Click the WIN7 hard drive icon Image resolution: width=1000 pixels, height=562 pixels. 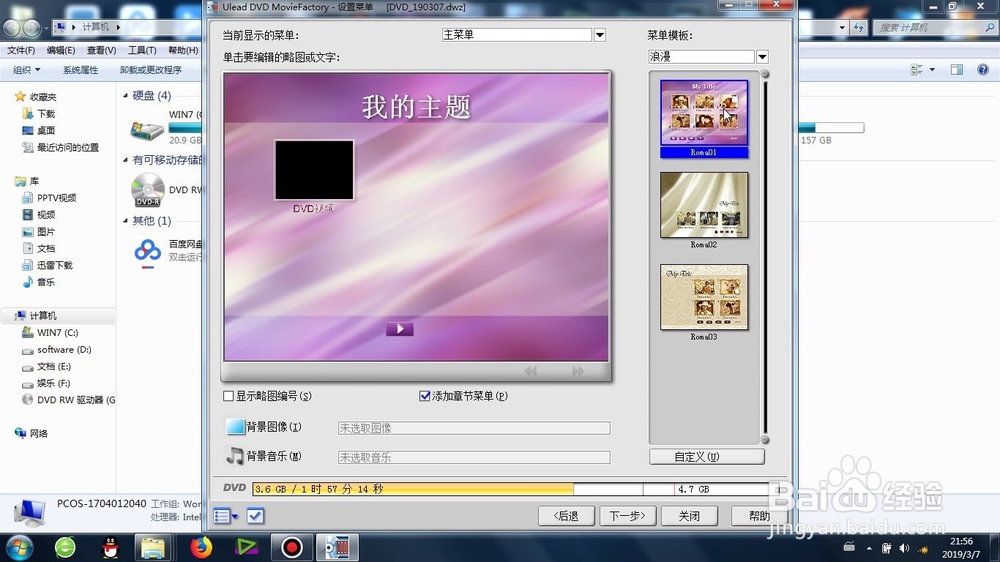147,130
